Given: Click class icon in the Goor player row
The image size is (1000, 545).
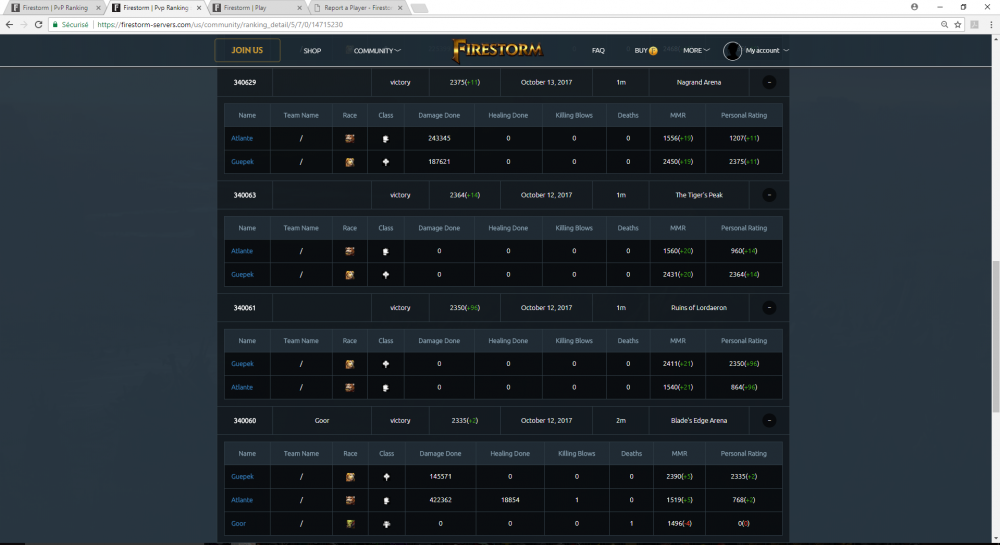Looking at the screenshot, I should [x=386, y=524].
